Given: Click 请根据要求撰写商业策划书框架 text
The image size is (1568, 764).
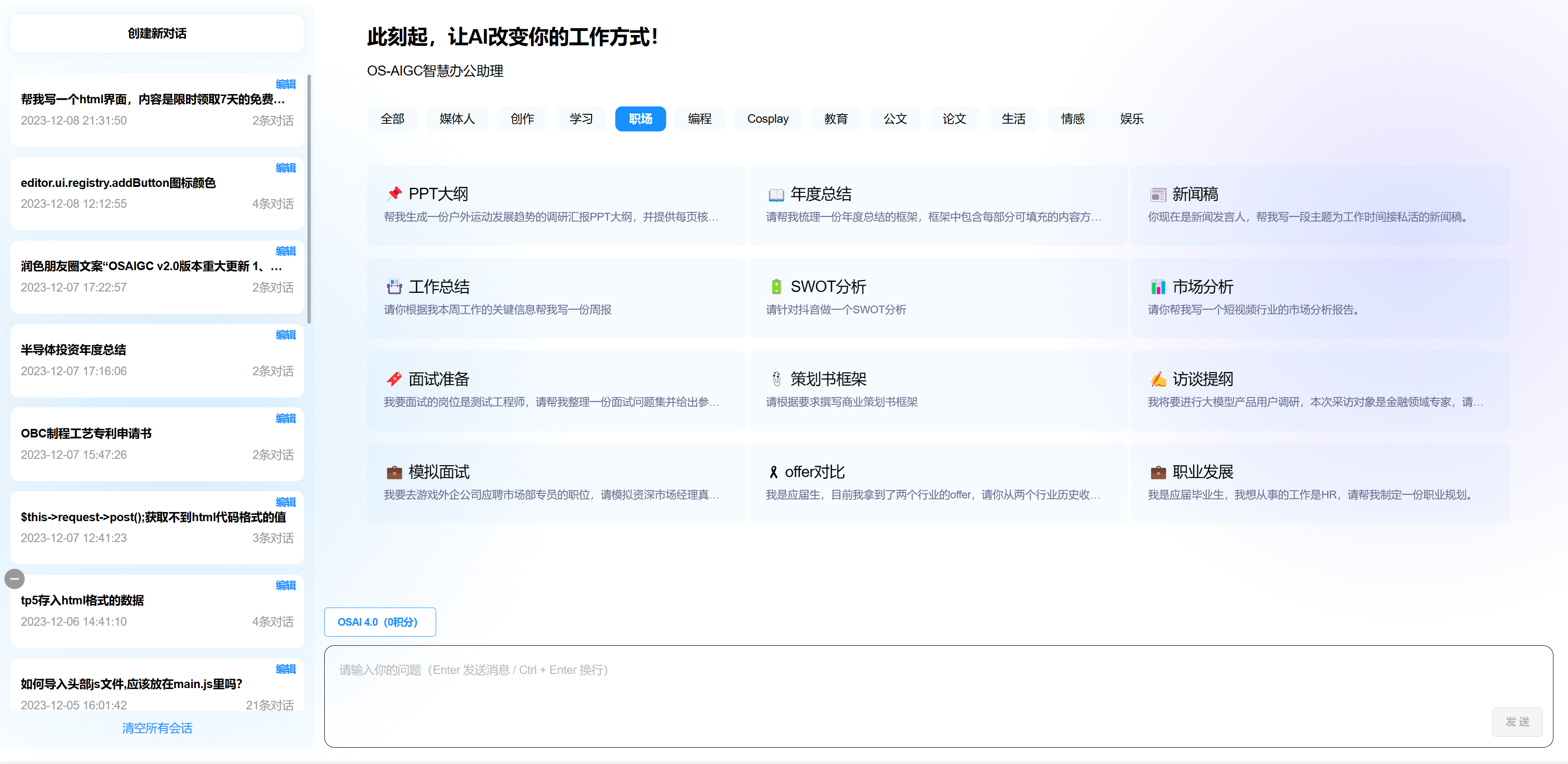Looking at the screenshot, I should pyautogui.click(x=841, y=402).
